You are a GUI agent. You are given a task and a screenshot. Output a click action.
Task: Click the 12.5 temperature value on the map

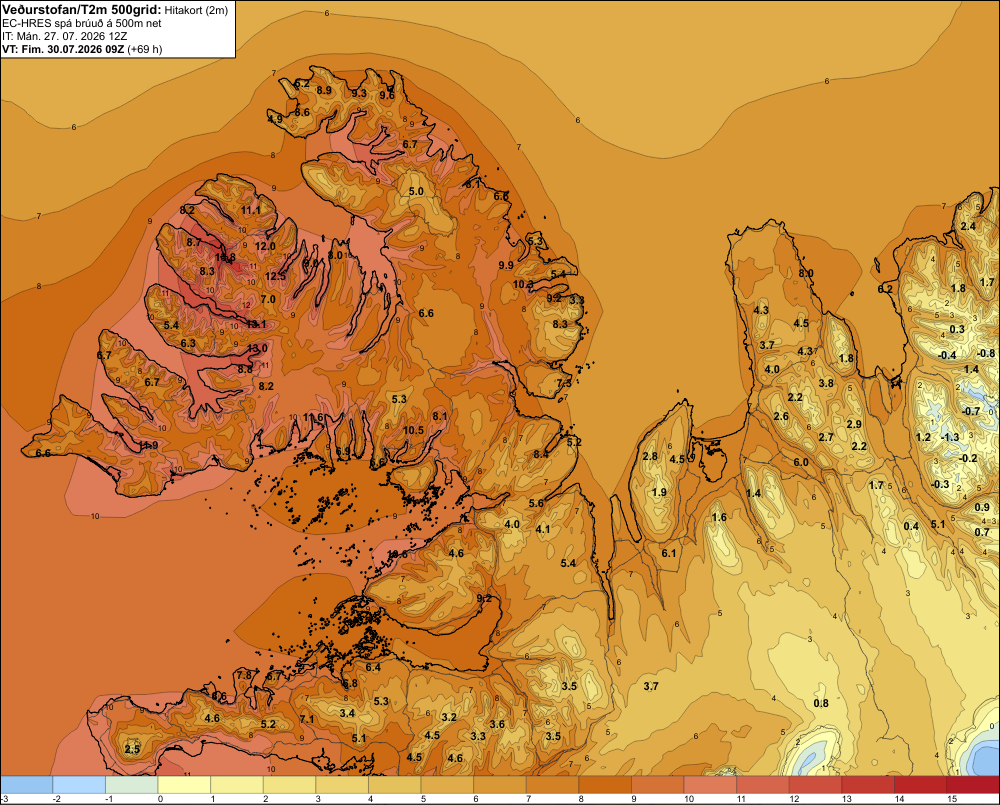click(276, 276)
